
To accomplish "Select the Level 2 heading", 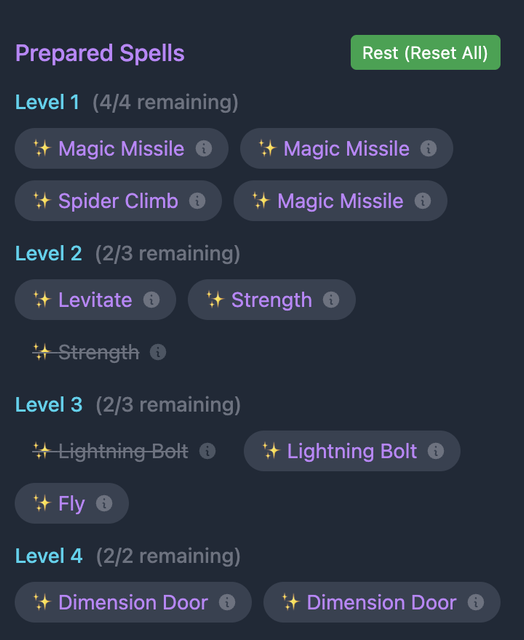I will point(49,253).
